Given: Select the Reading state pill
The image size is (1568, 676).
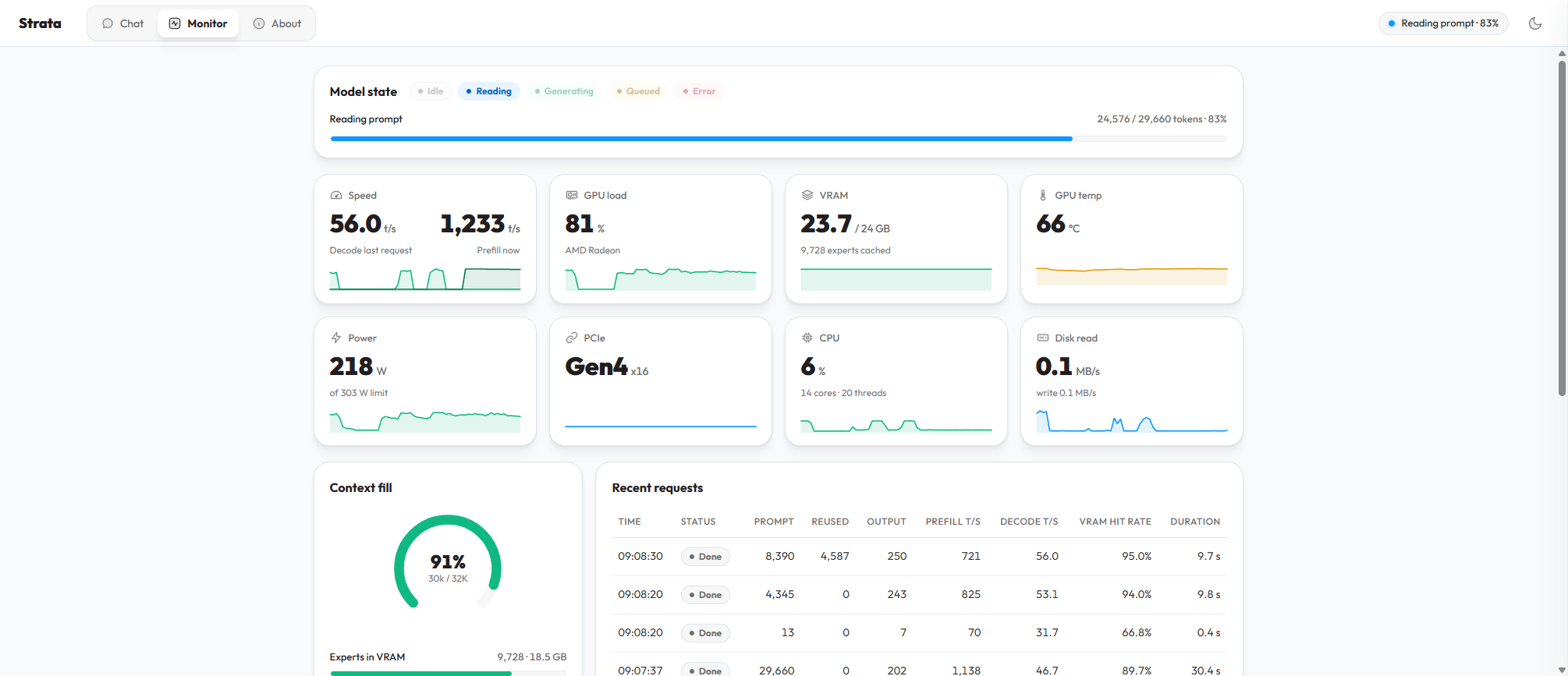Looking at the screenshot, I should coord(489,91).
